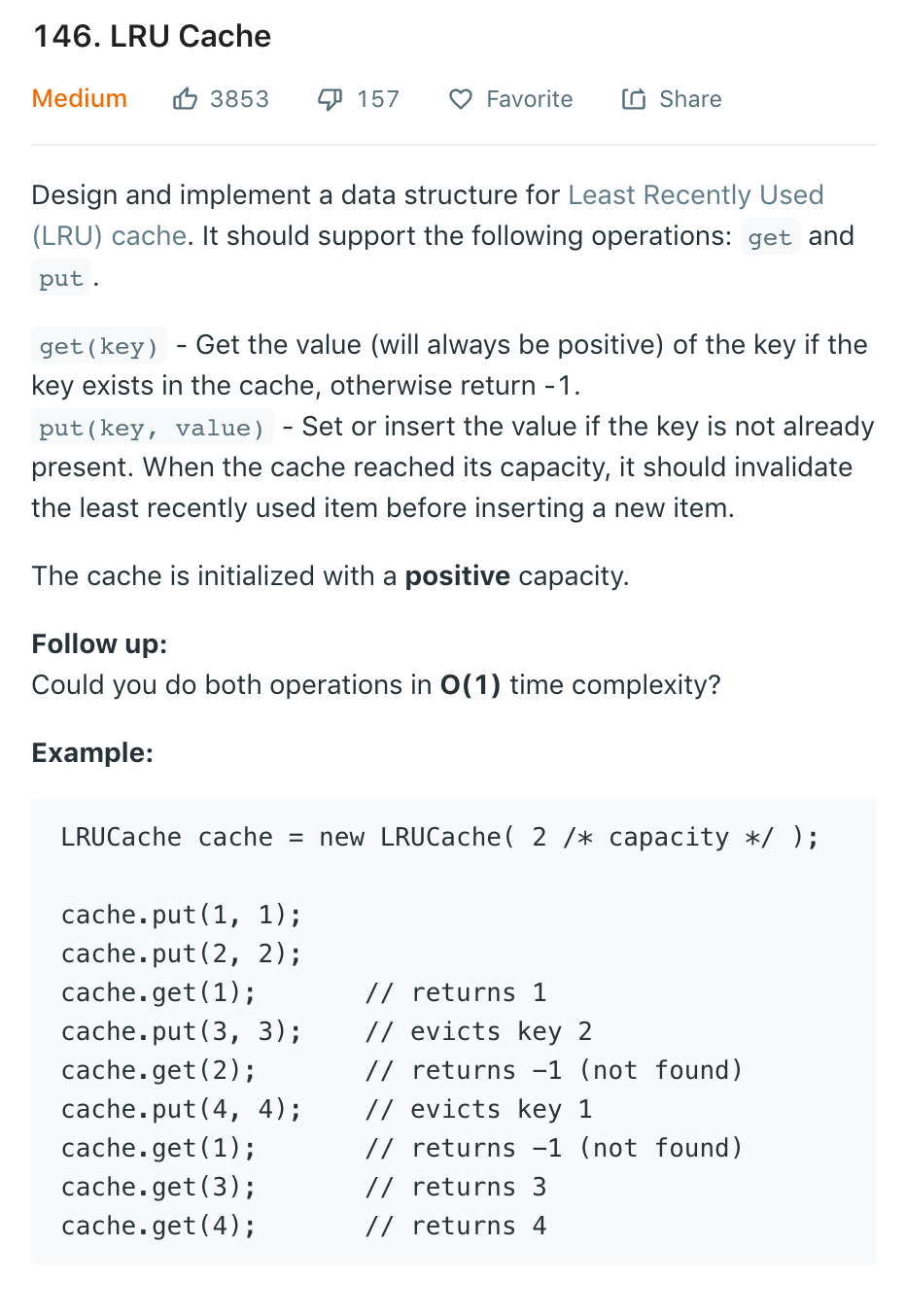Click the get(key) code snippet
Screen dimensions: 906x1316
[x=99, y=346]
